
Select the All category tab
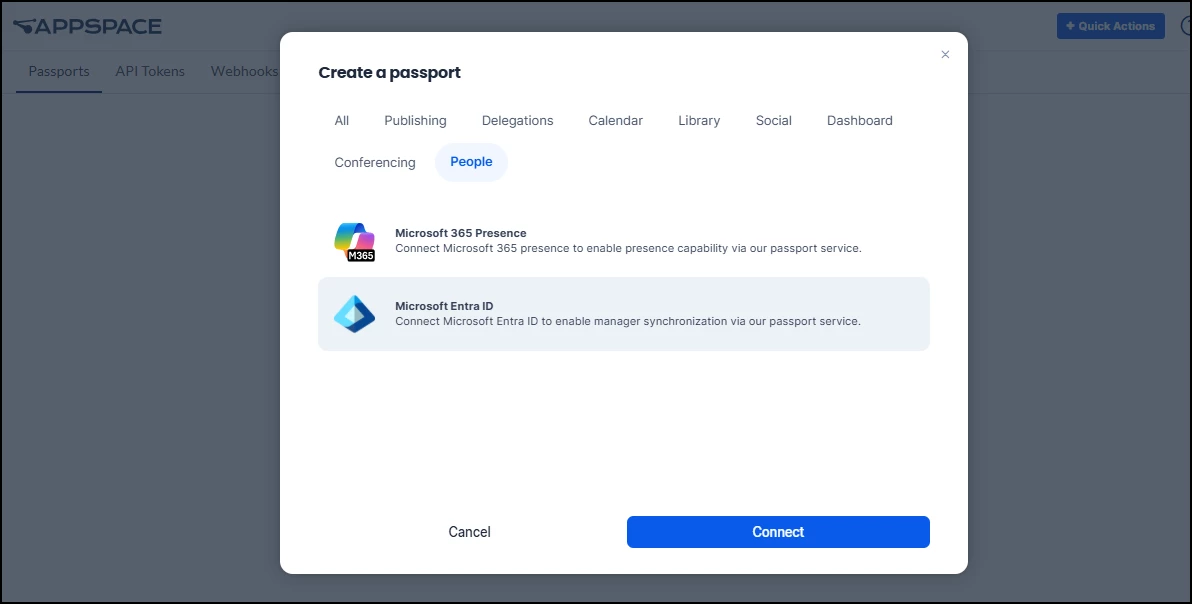[x=341, y=121]
